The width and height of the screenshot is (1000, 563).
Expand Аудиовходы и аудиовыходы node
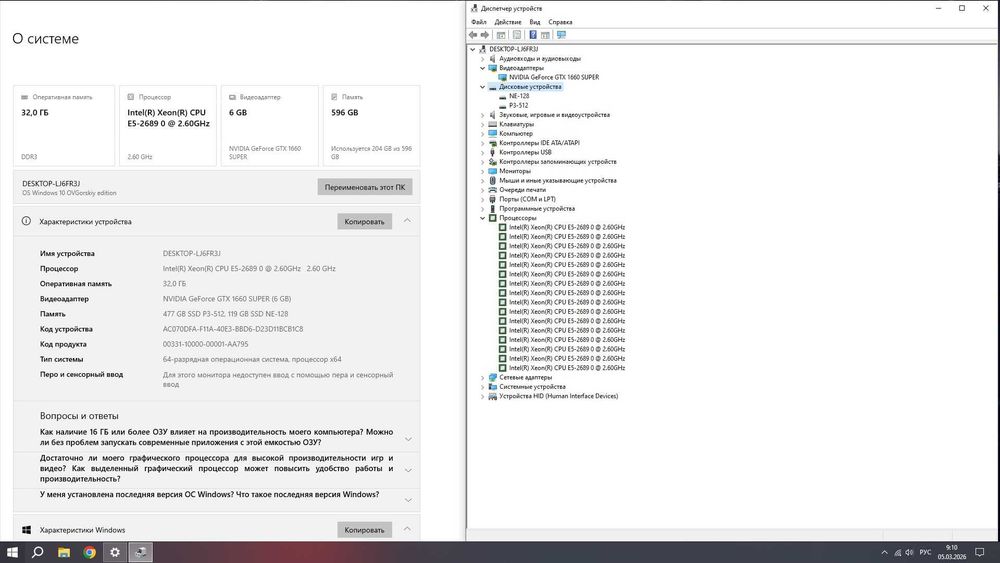tap(482, 59)
